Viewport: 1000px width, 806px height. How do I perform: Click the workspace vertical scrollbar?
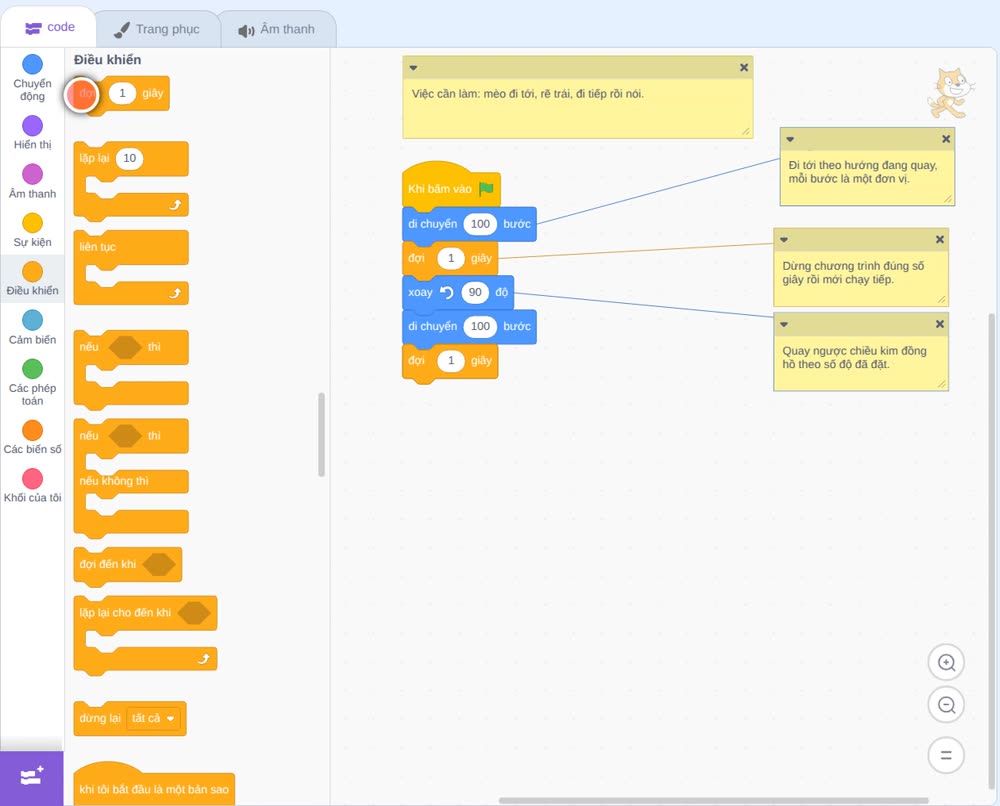[x=991, y=551]
